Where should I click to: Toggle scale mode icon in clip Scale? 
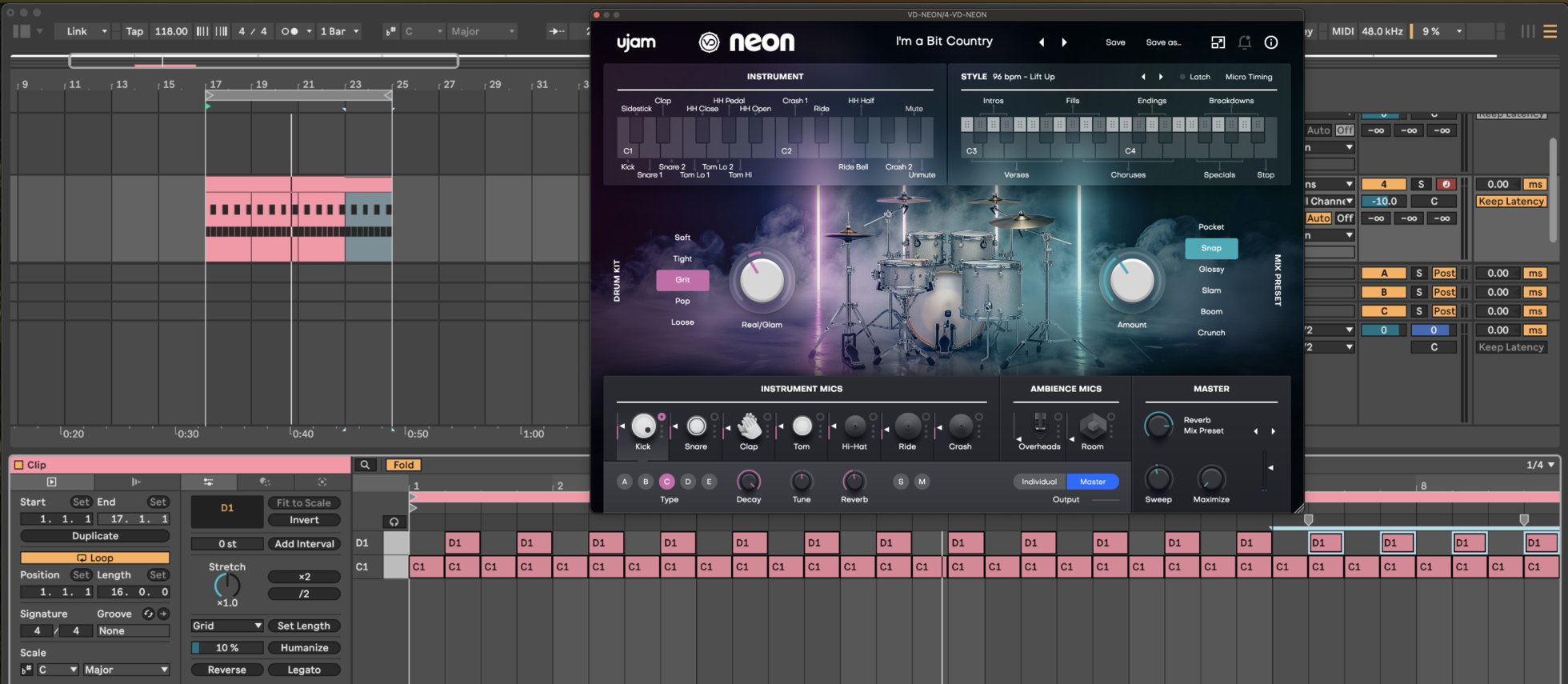tap(26, 670)
